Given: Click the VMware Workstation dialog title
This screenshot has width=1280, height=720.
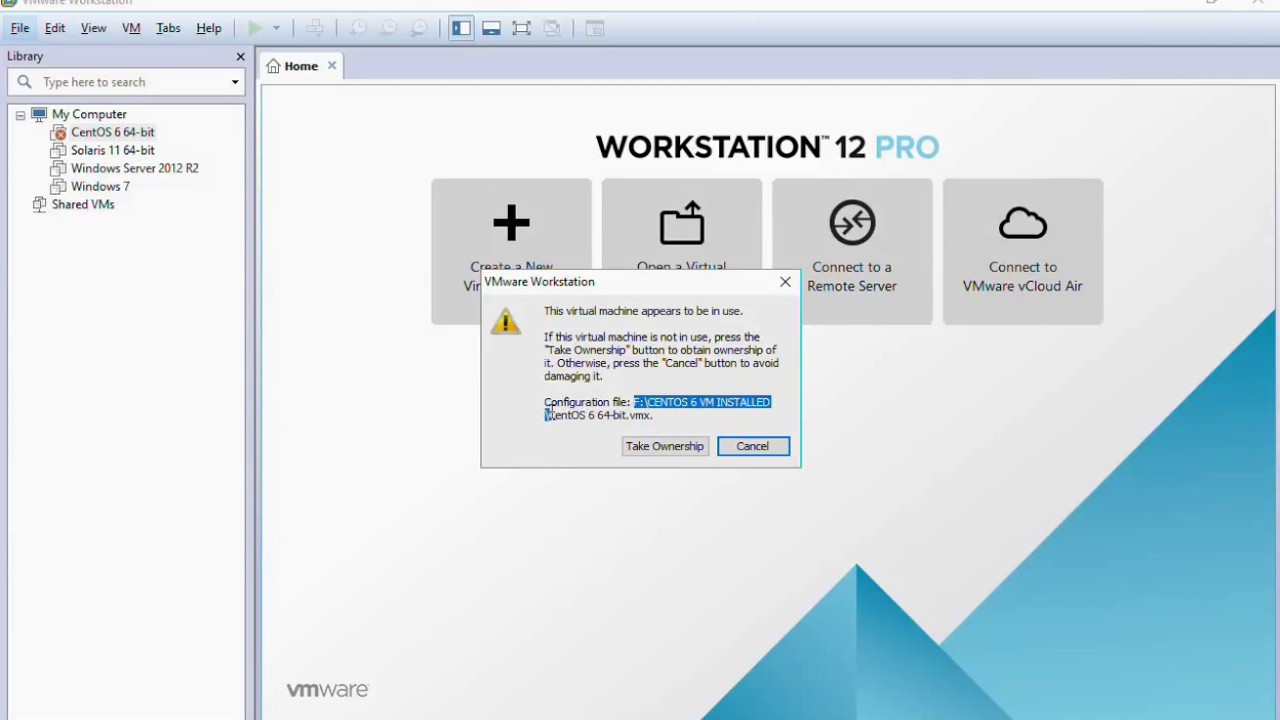Looking at the screenshot, I should pyautogui.click(x=540, y=282).
